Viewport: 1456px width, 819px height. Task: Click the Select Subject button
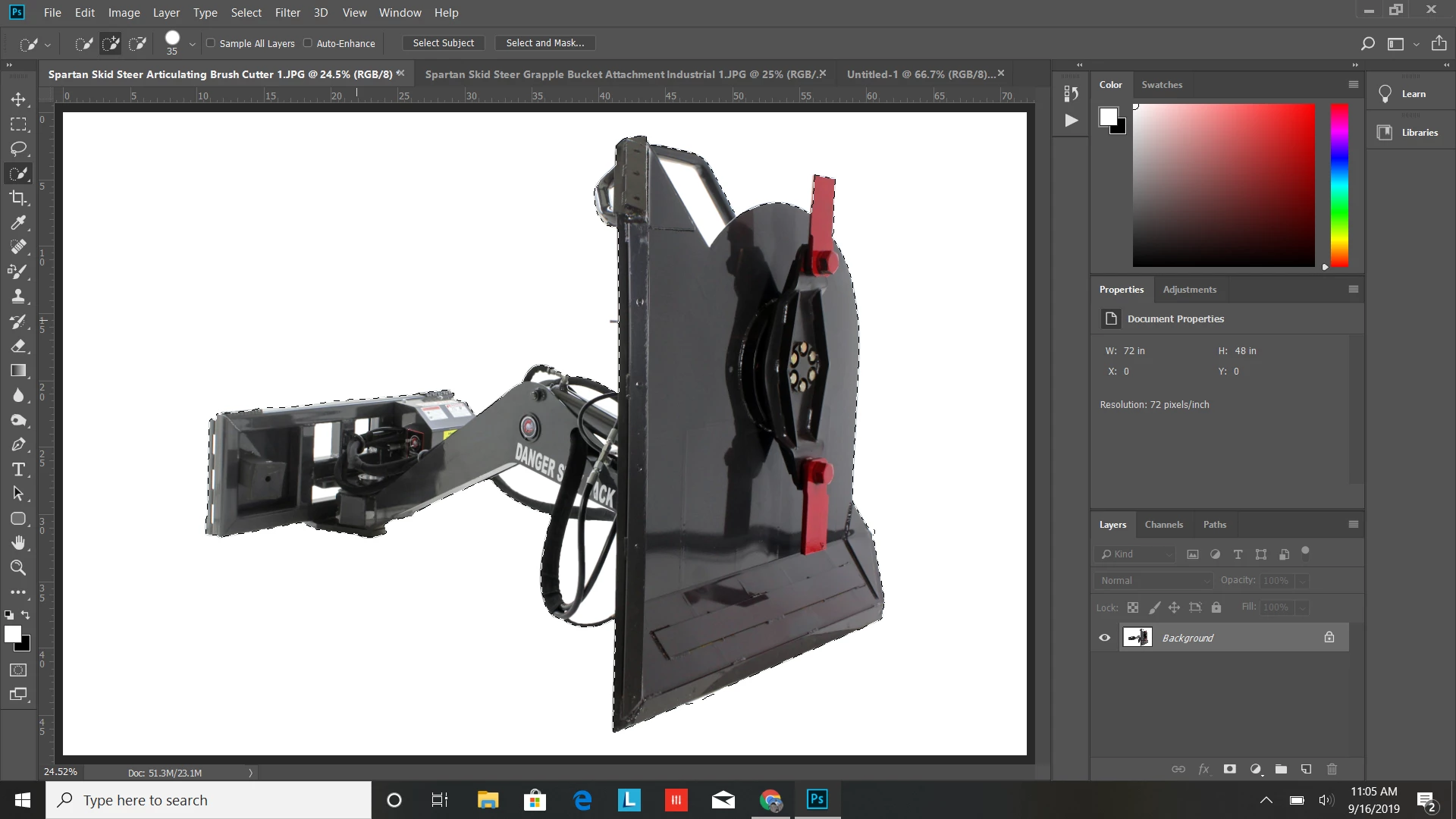tap(444, 43)
